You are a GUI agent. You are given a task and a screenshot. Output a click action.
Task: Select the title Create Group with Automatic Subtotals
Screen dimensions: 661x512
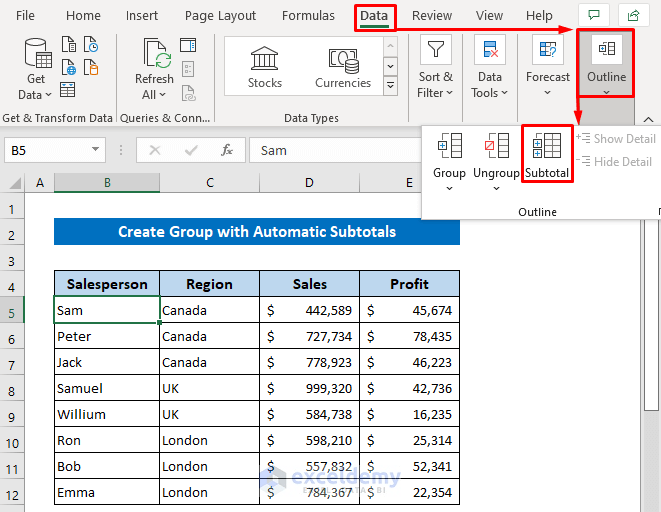pos(257,231)
